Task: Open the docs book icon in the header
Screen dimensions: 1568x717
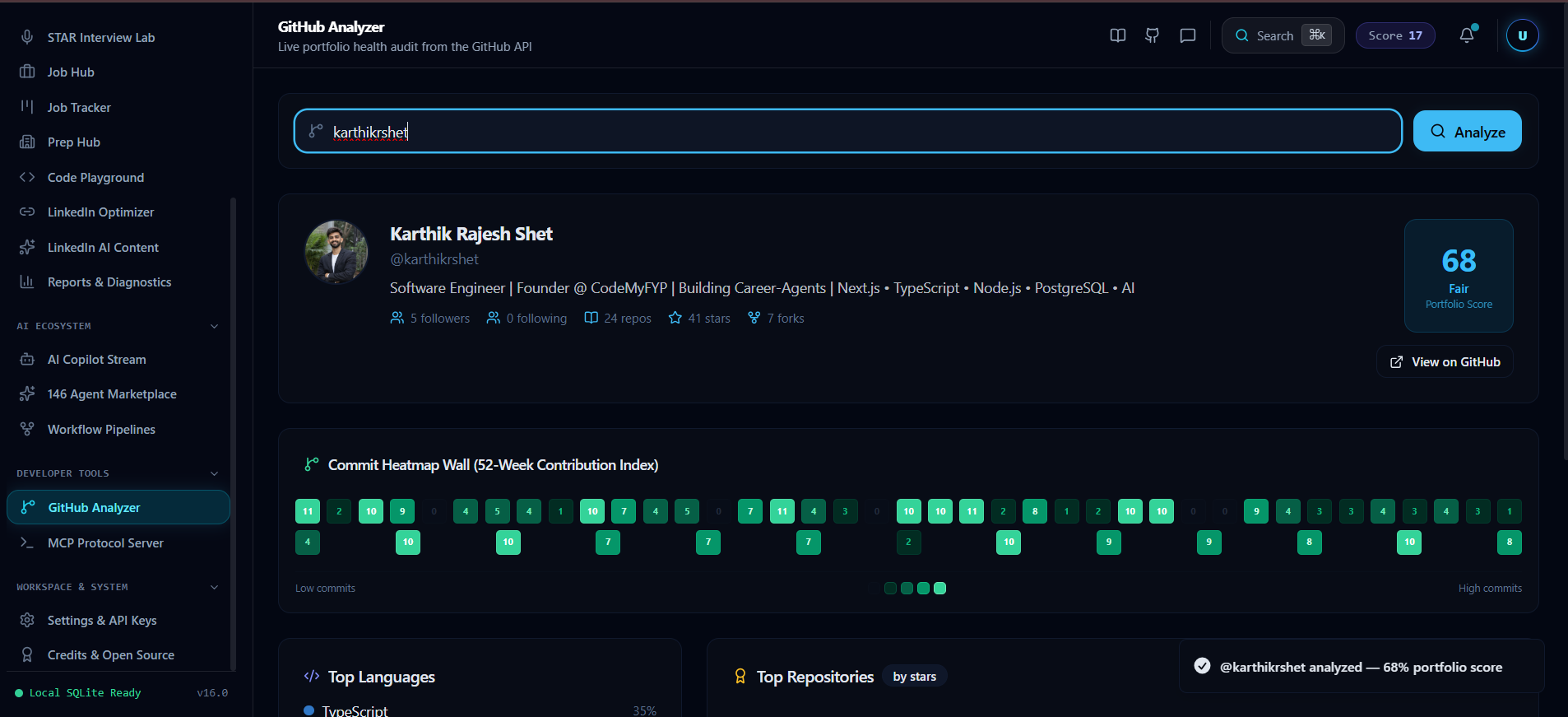Action: [1117, 35]
